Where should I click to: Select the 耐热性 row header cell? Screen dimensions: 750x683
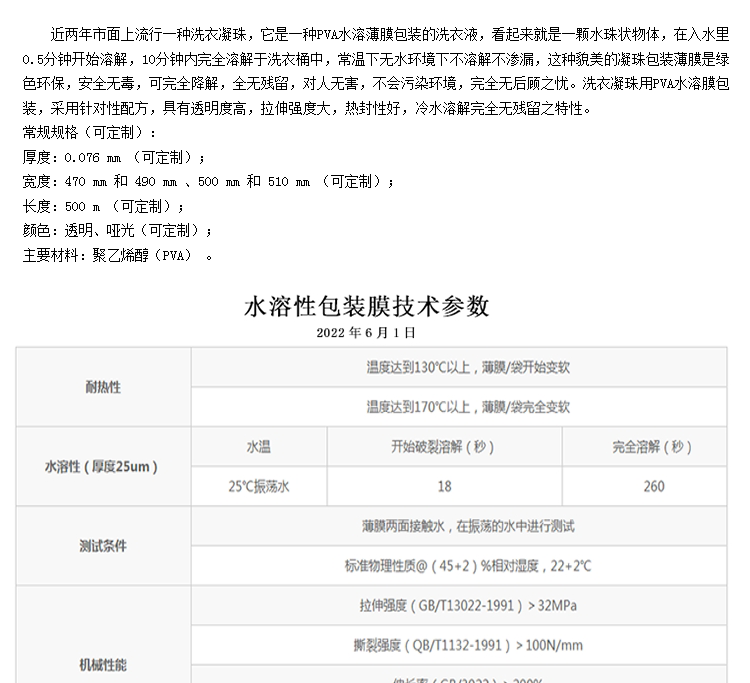click(x=101, y=386)
